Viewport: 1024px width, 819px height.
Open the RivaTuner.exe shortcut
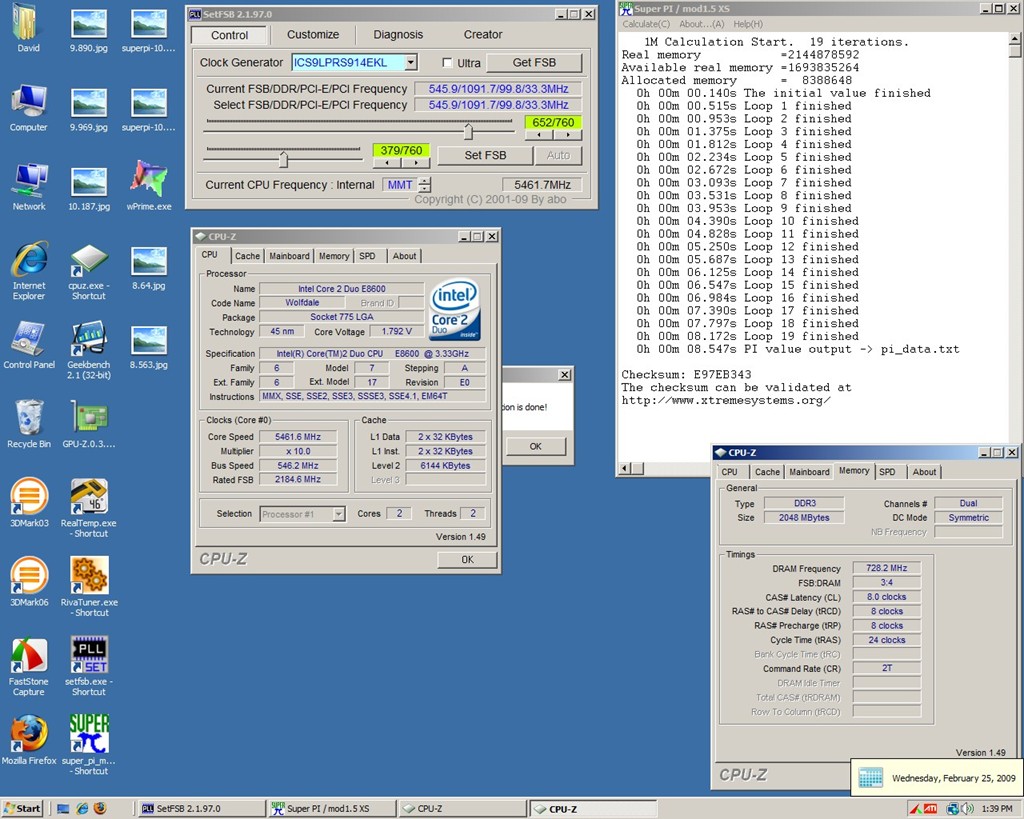click(x=89, y=585)
